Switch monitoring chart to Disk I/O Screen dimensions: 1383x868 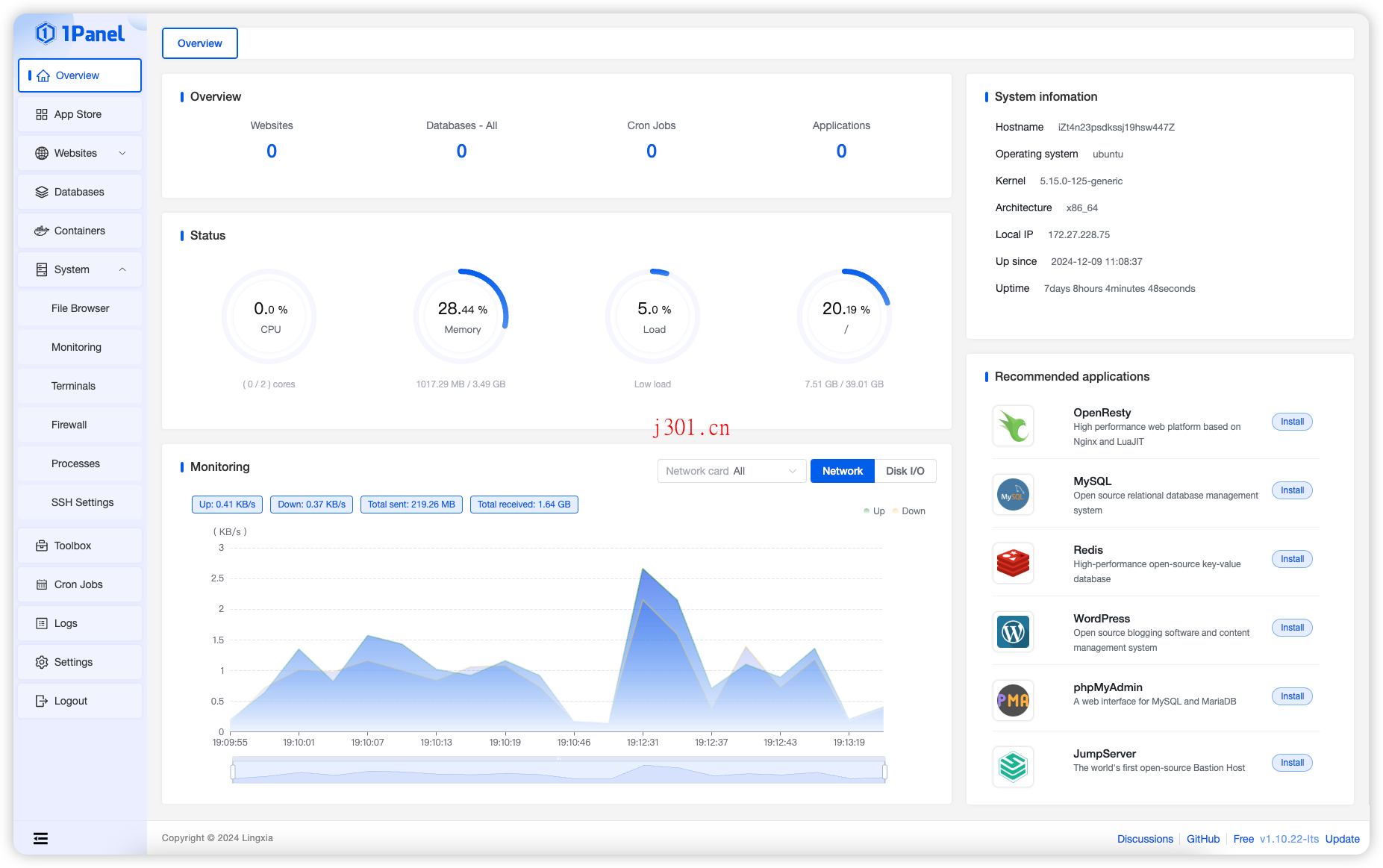905,471
